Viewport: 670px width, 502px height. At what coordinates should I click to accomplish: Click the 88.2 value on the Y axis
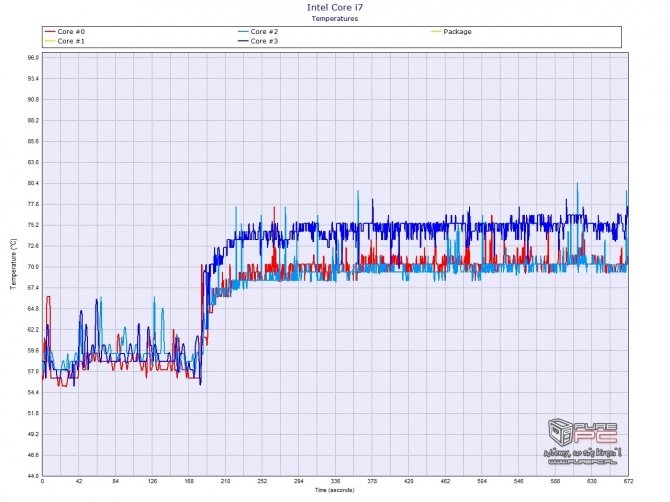(33, 120)
